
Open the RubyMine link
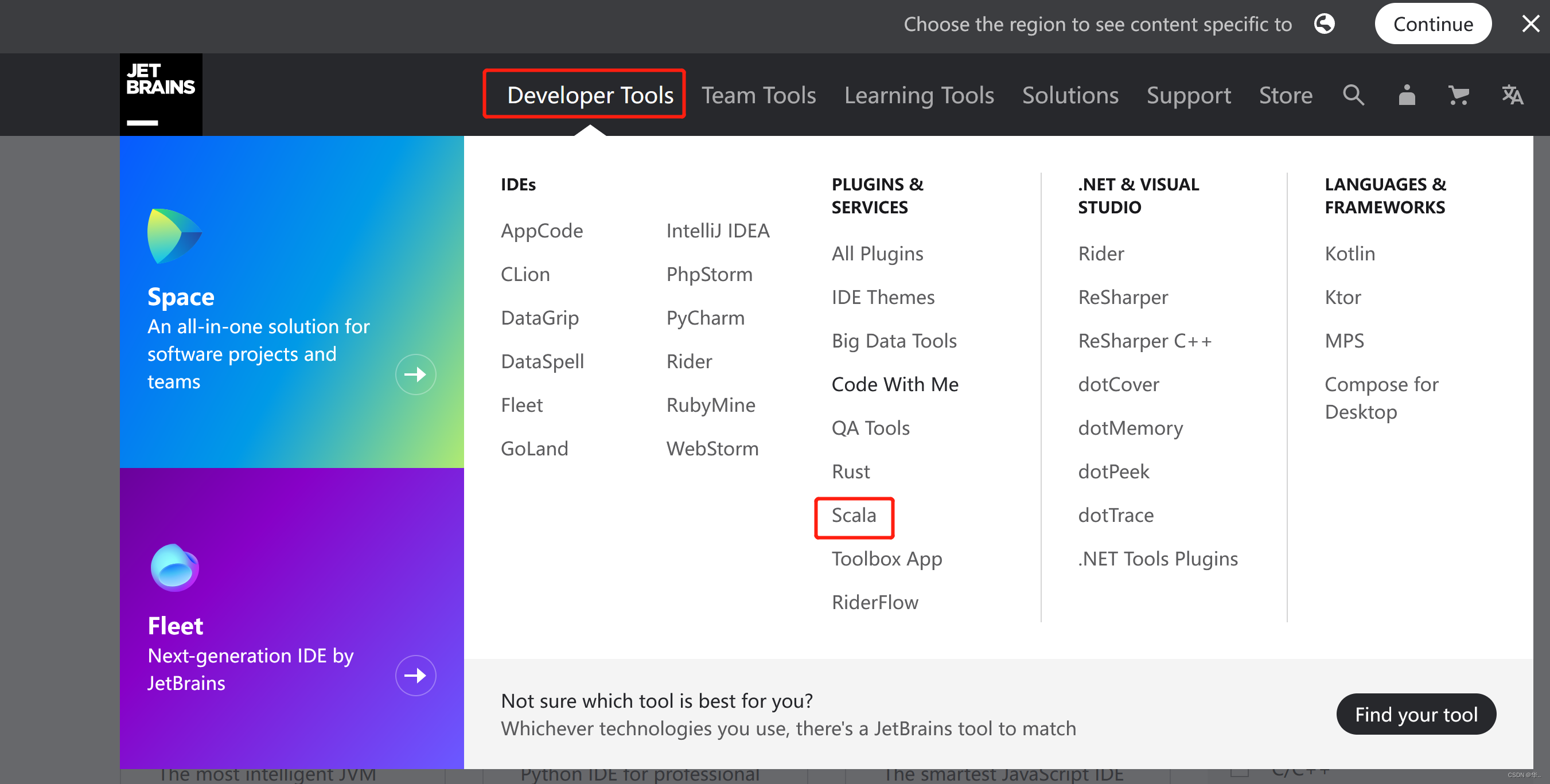[x=711, y=405]
